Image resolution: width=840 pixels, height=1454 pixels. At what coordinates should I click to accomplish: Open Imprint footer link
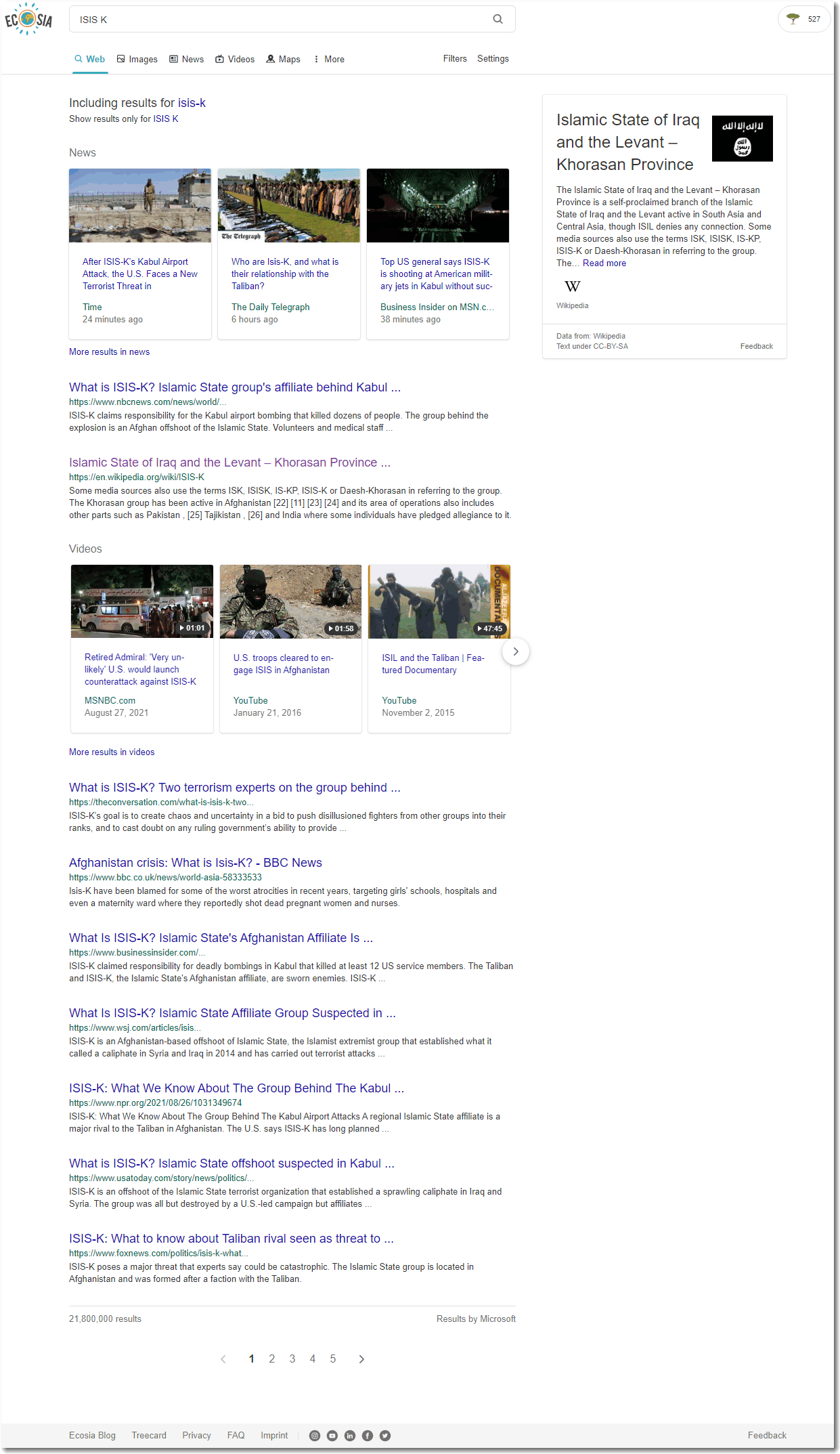[274, 1435]
